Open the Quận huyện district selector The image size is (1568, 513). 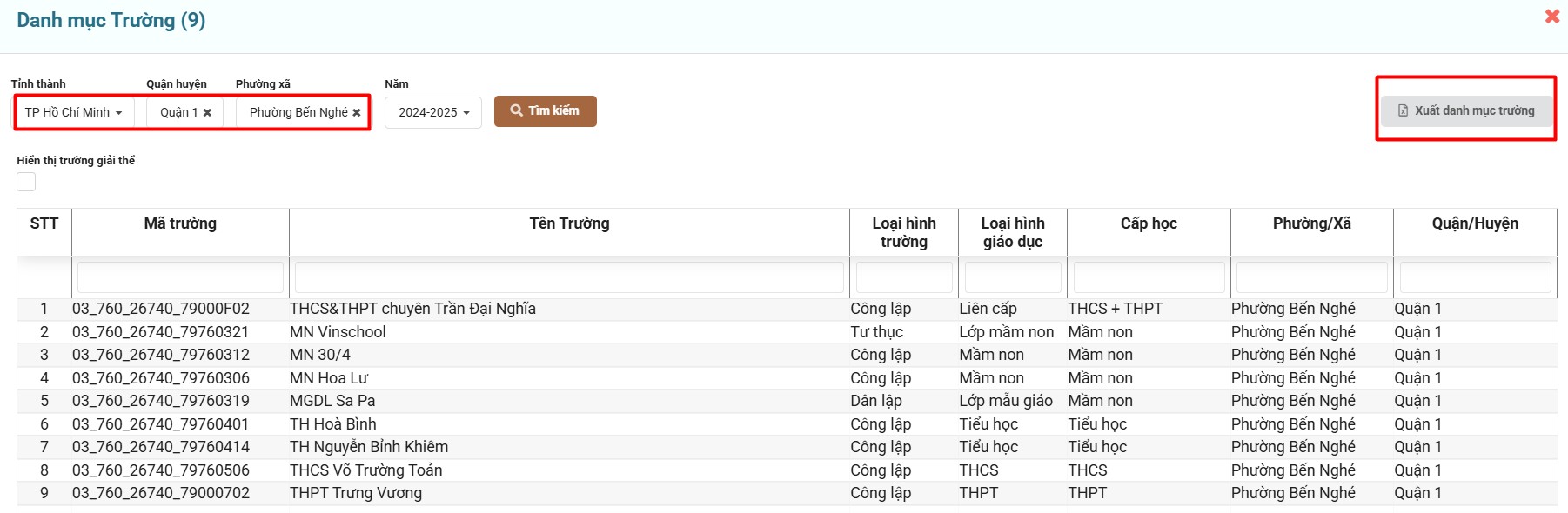pos(178,113)
